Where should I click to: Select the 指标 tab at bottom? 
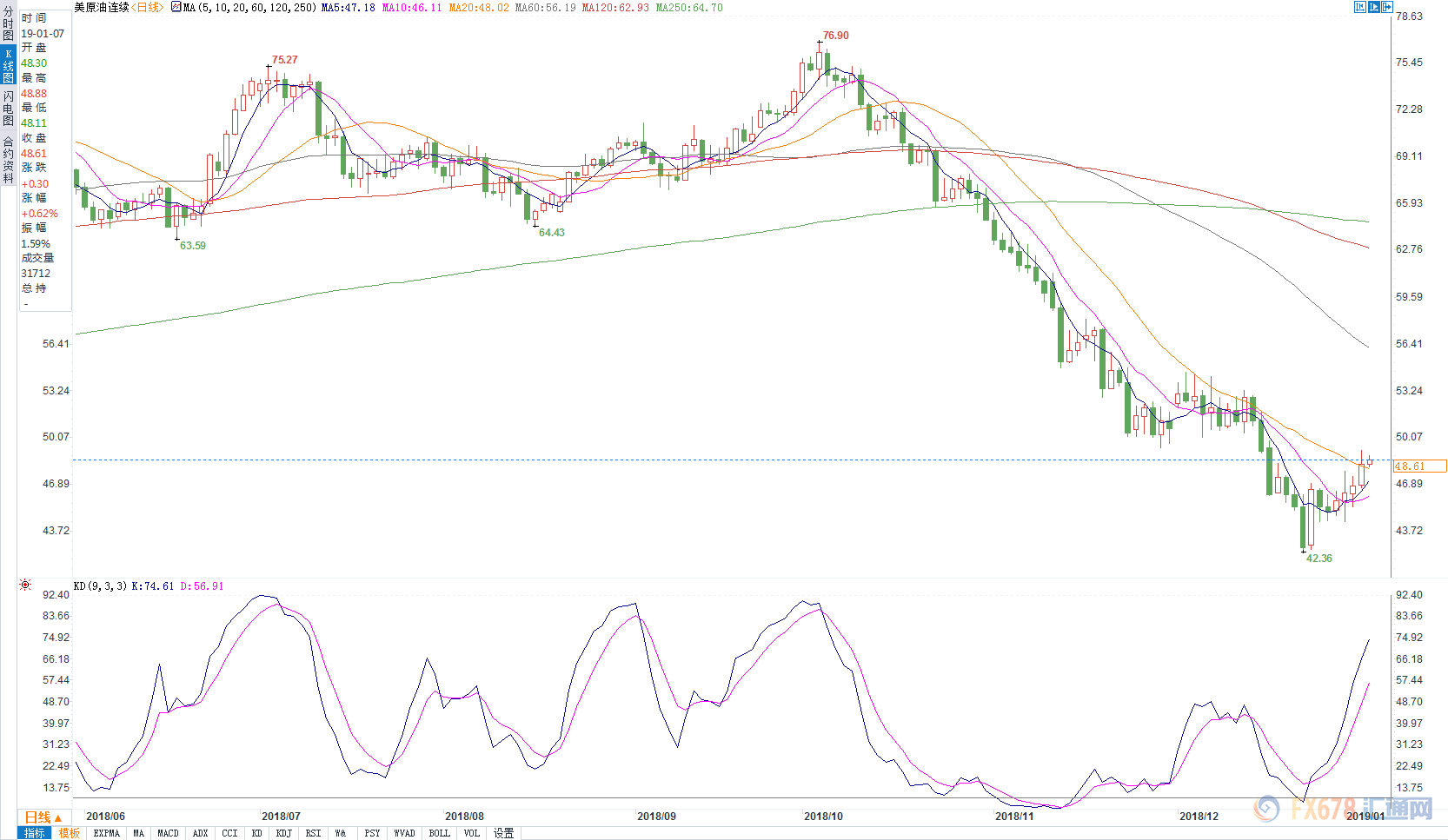35,833
